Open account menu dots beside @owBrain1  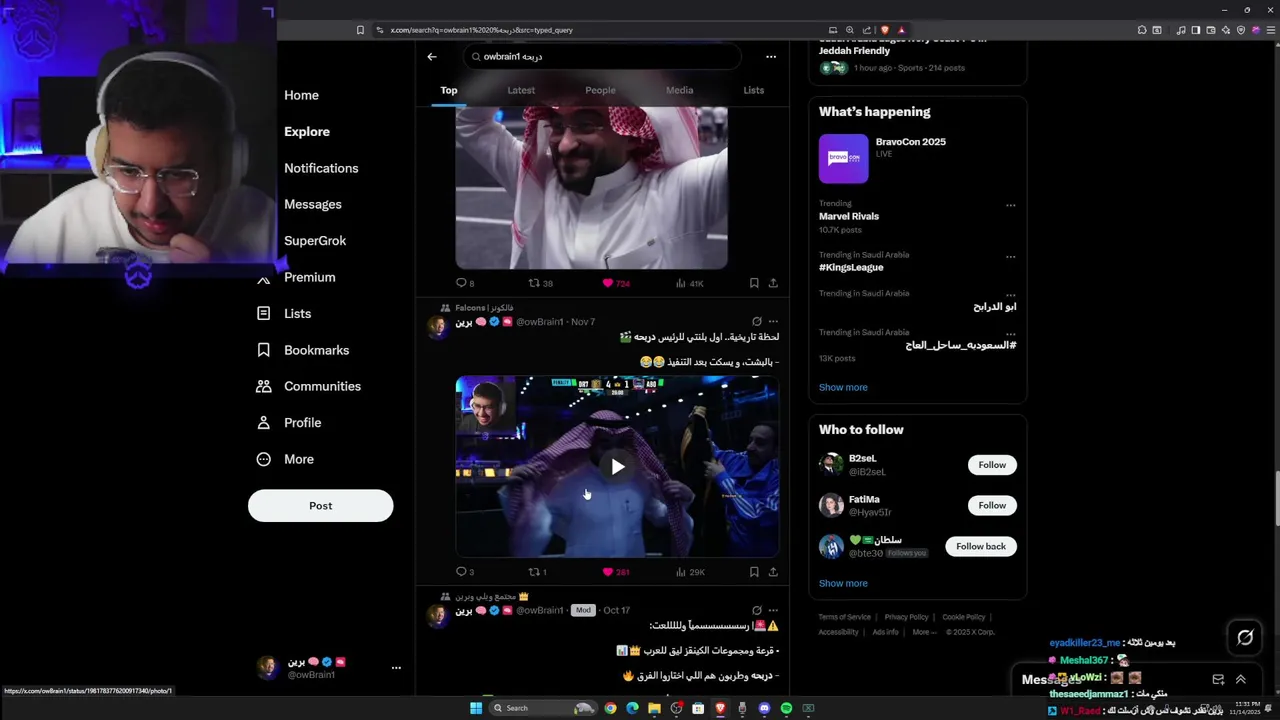(x=396, y=668)
